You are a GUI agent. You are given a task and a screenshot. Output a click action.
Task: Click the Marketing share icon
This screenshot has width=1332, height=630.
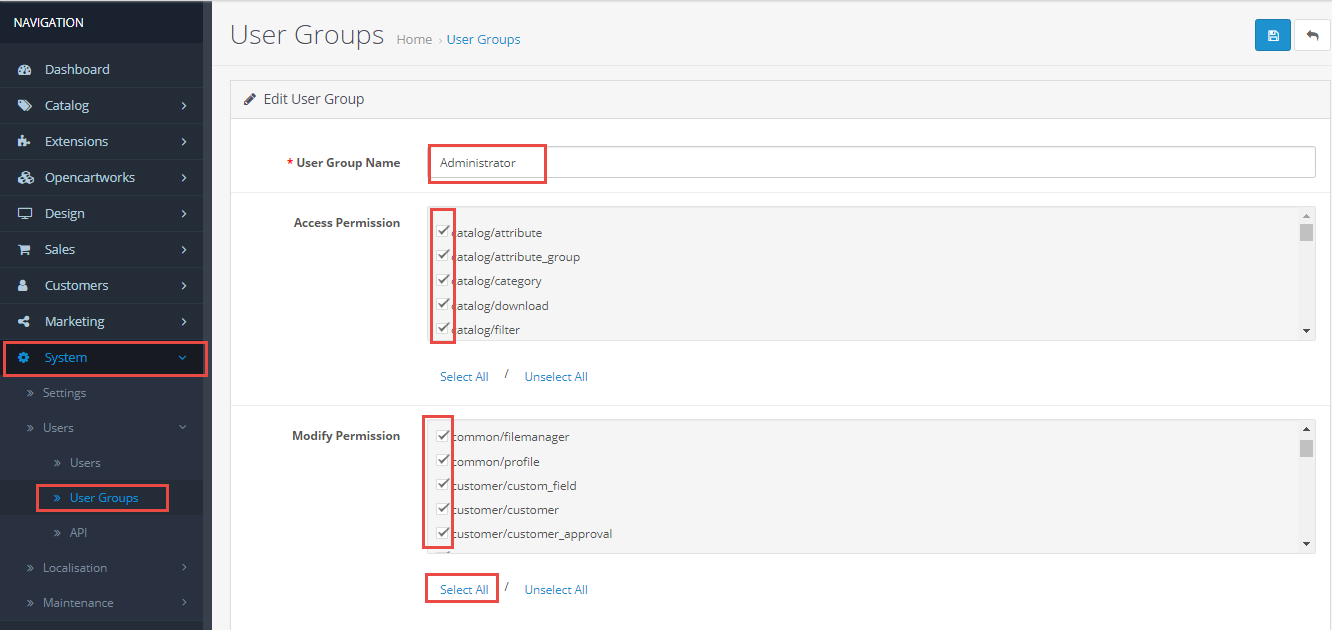pyautogui.click(x=25, y=322)
